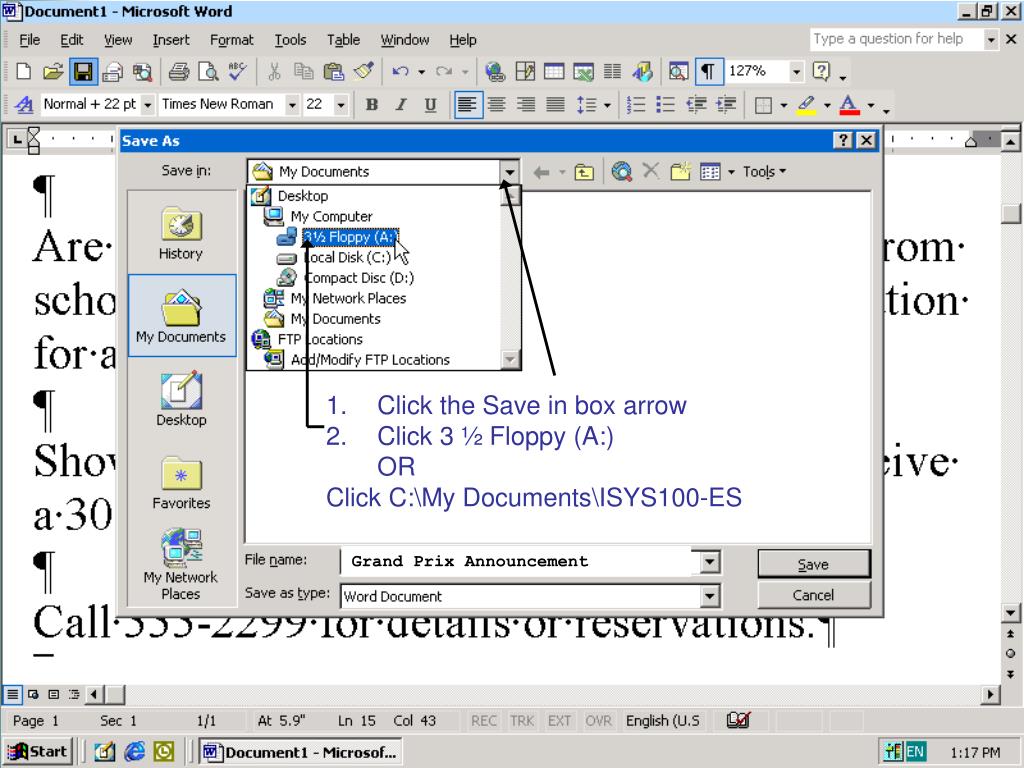Open the Tools dropdown in Save As dialog

[764, 172]
